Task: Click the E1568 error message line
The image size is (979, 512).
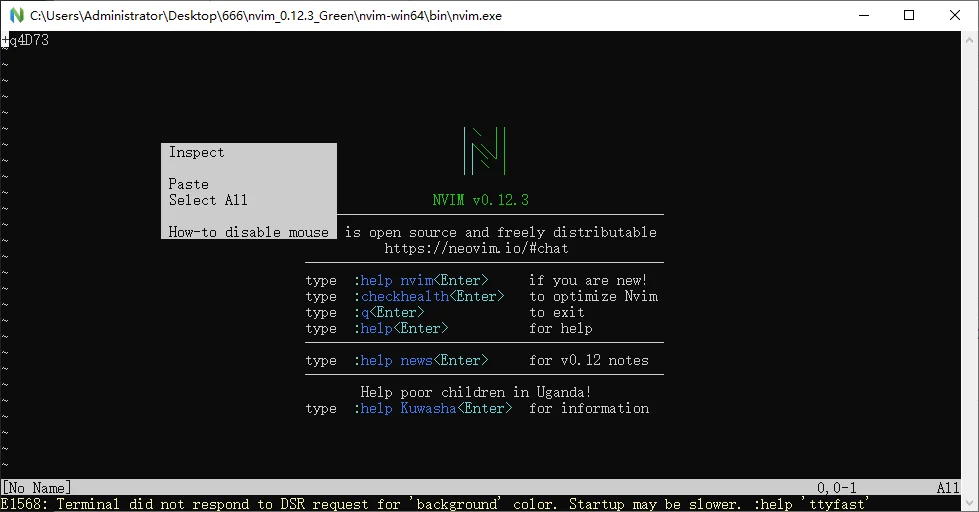Action: [435, 504]
